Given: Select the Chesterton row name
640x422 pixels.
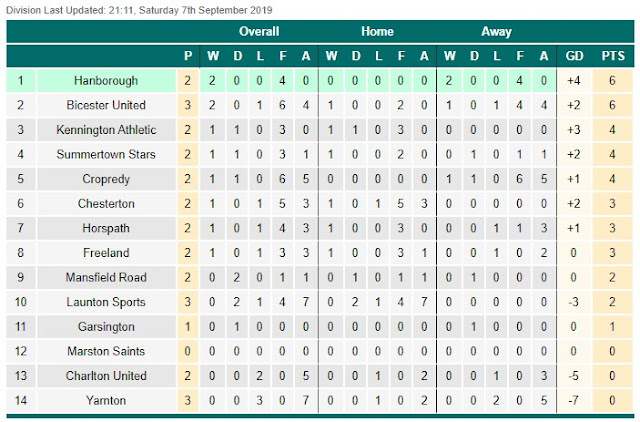Looking at the screenshot, I should 106,204.
